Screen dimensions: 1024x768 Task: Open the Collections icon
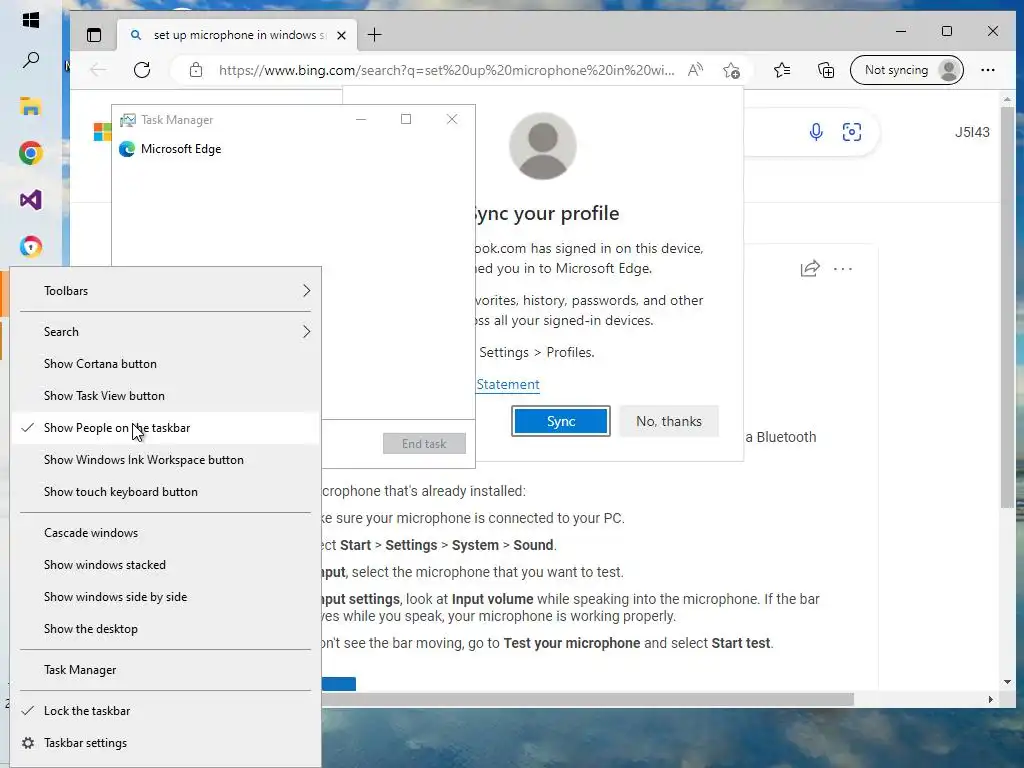point(826,70)
